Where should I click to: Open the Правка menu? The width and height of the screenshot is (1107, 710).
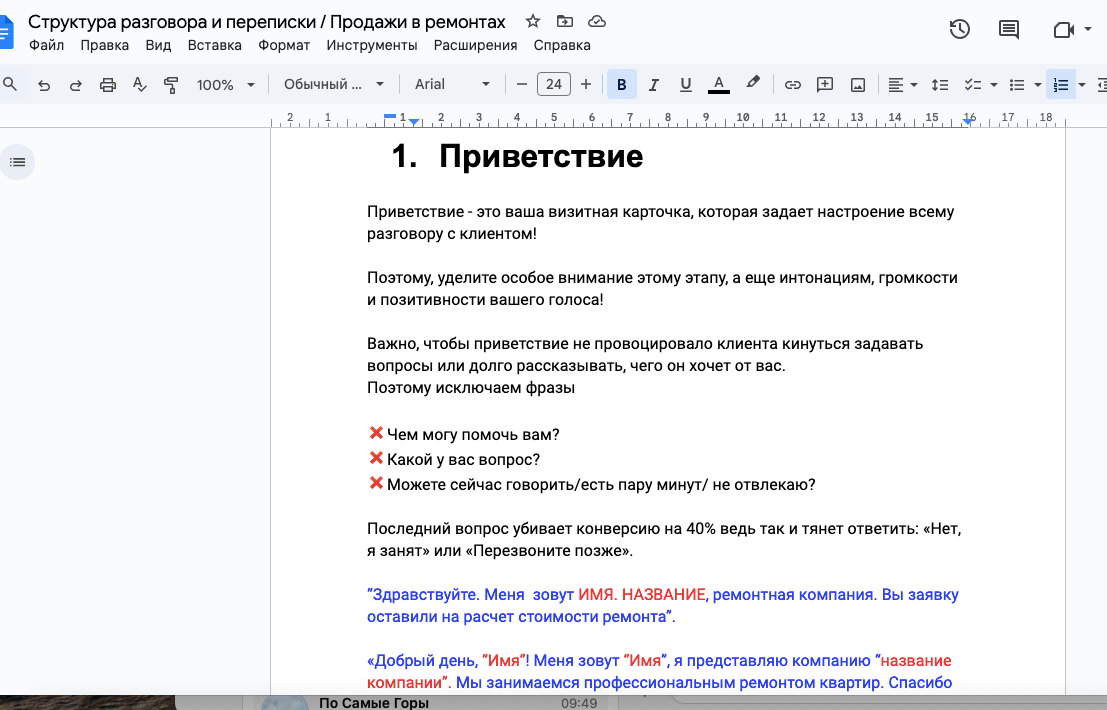coord(104,45)
